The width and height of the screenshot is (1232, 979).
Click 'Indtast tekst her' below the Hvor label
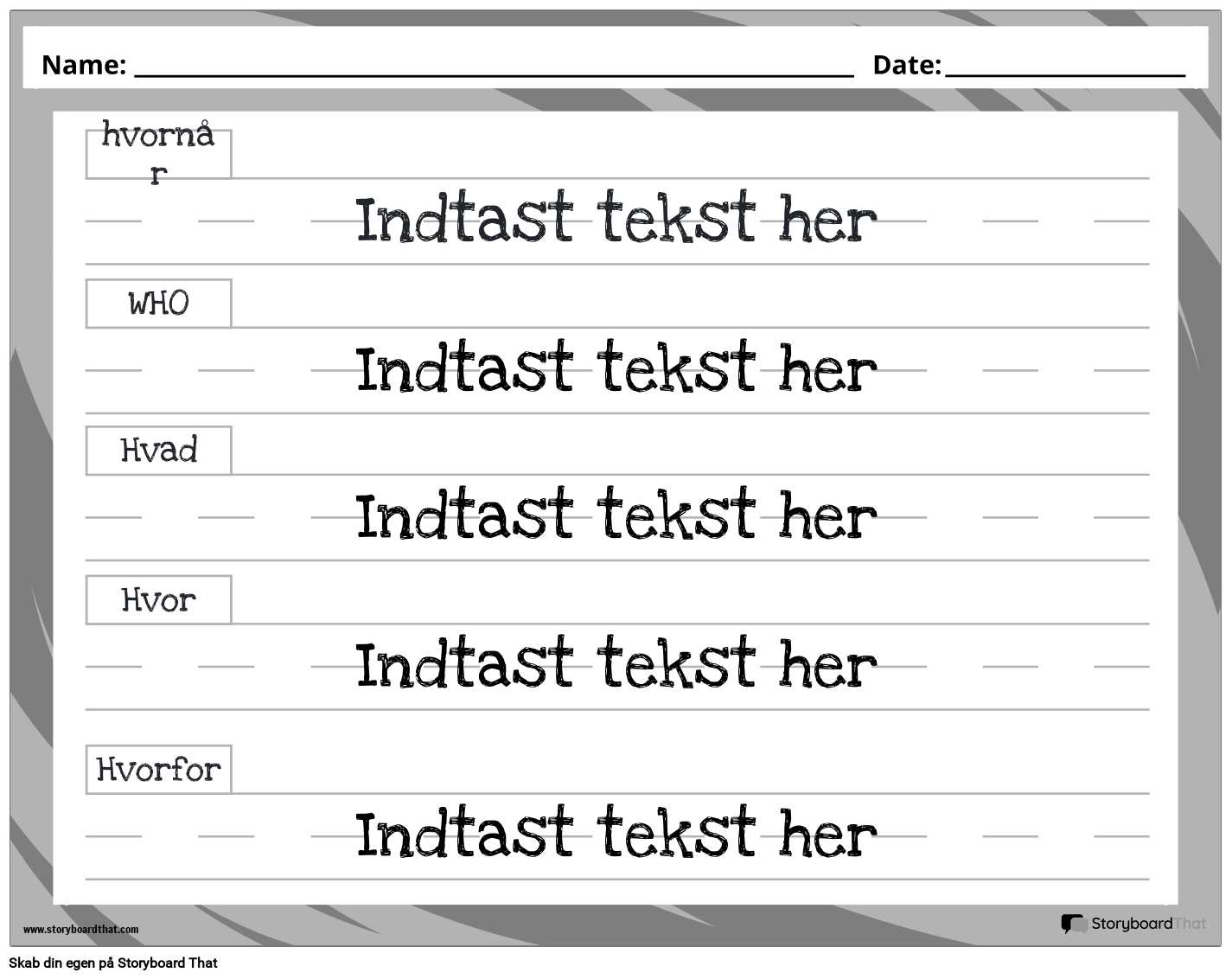[616, 666]
